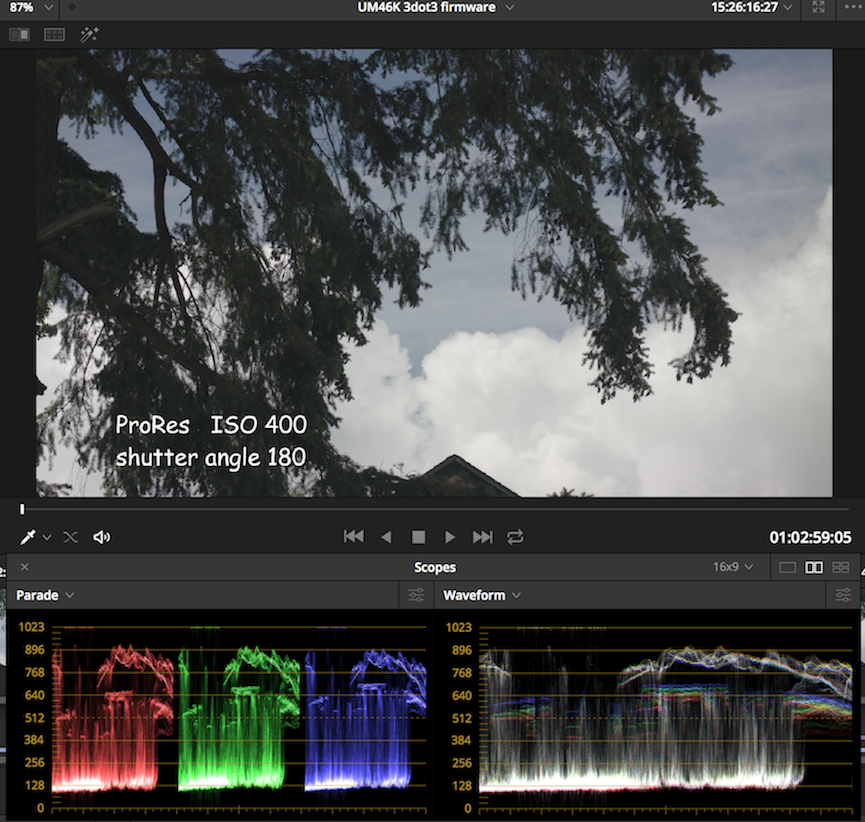Click the video preview image
Viewport: 865px width, 822px height.
[434, 274]
